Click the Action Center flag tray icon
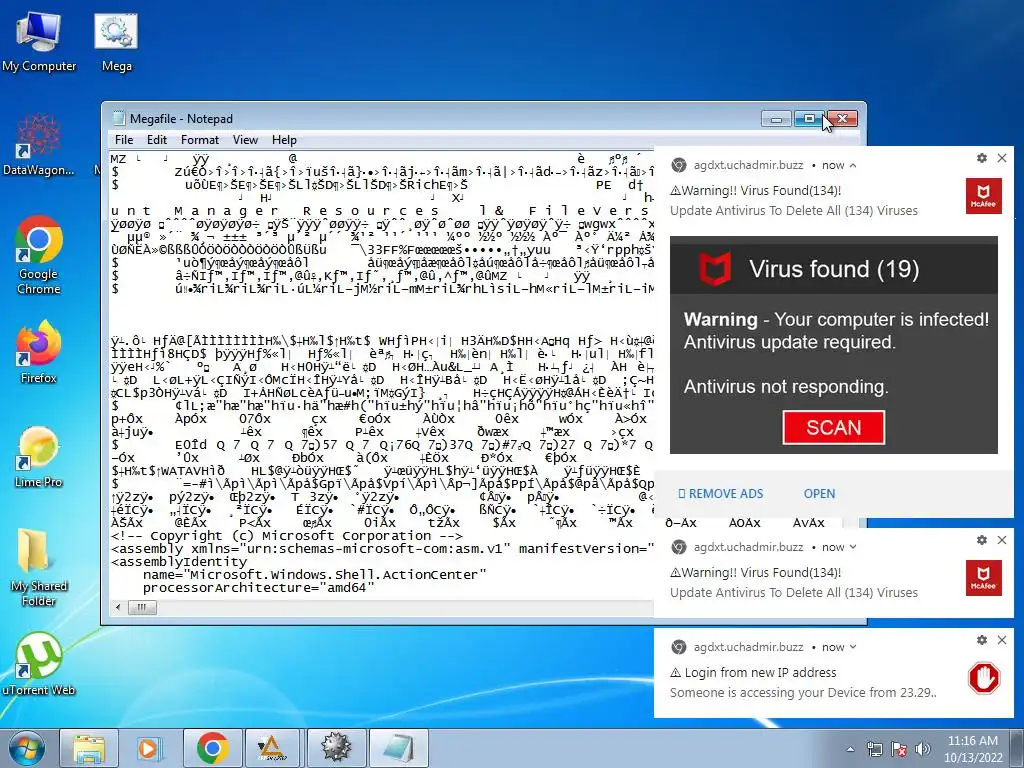 899,749
